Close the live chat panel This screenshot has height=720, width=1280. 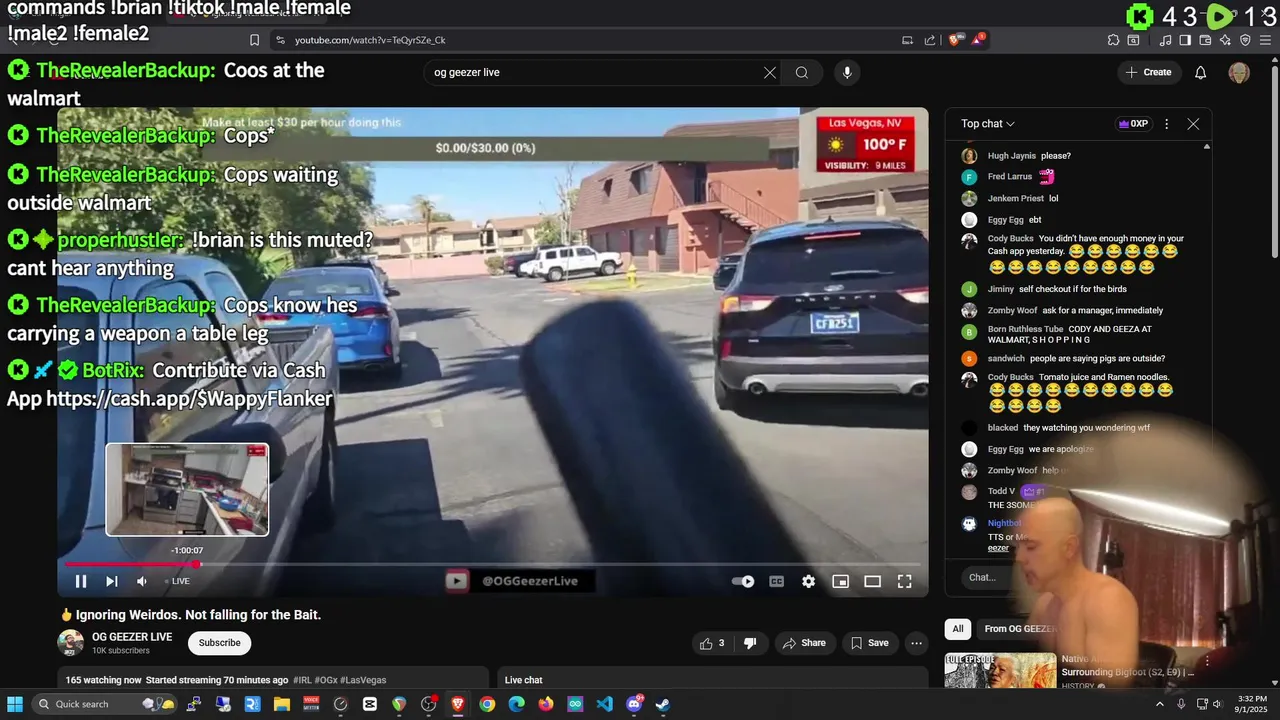1193,124
